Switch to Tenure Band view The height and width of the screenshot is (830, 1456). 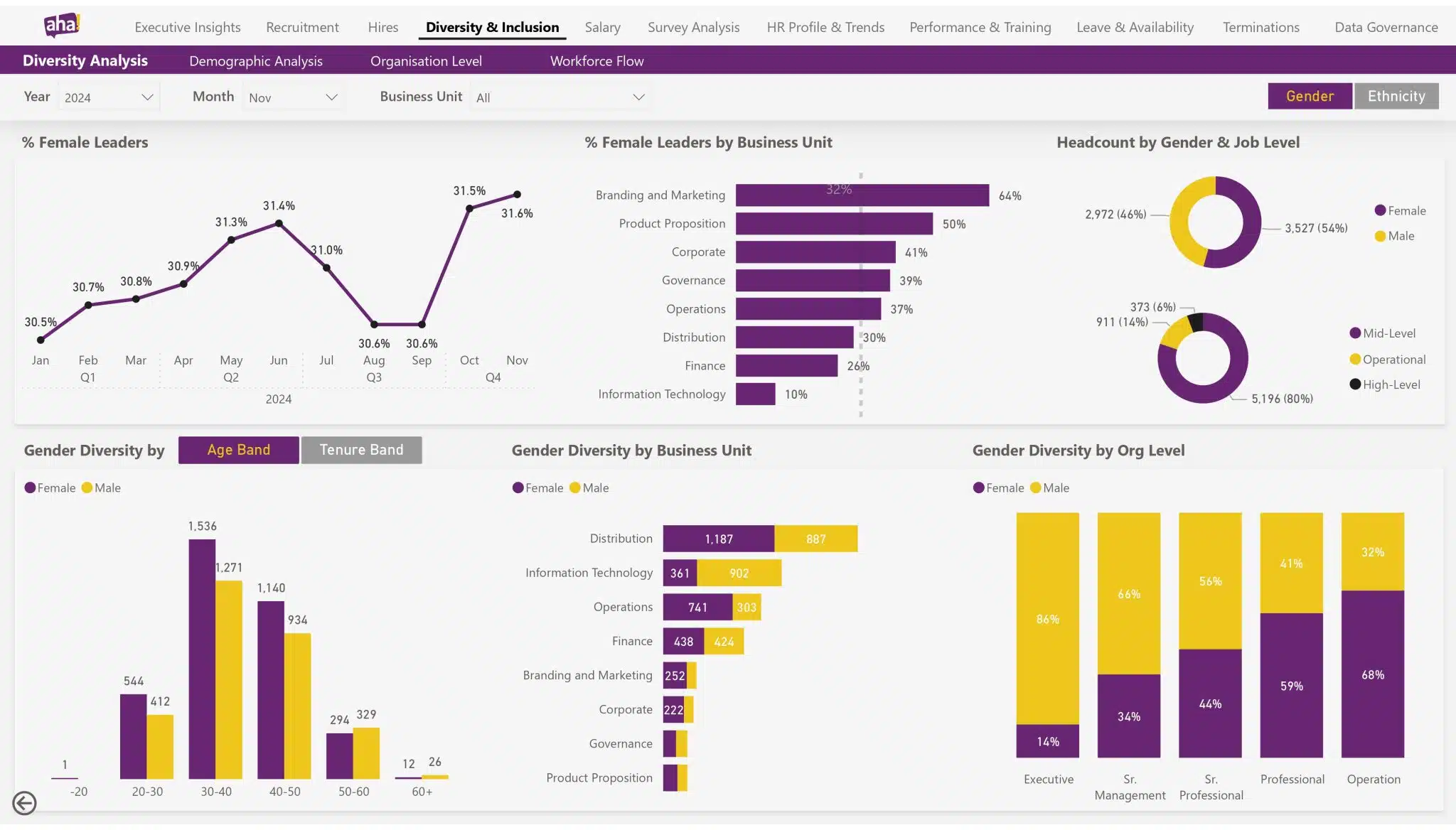(361, 449)
